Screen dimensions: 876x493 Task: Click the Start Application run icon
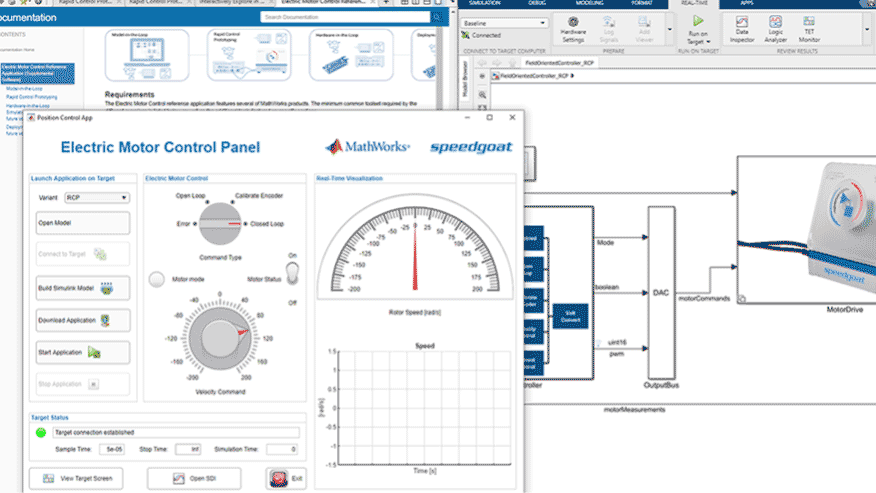(94, 353)
